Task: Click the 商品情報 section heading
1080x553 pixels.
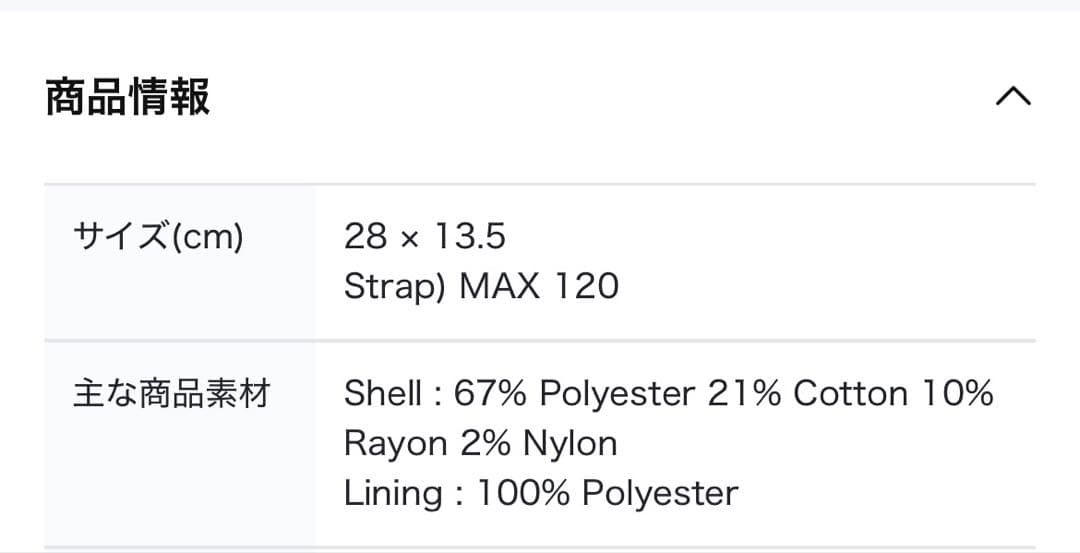Action: 128,98
